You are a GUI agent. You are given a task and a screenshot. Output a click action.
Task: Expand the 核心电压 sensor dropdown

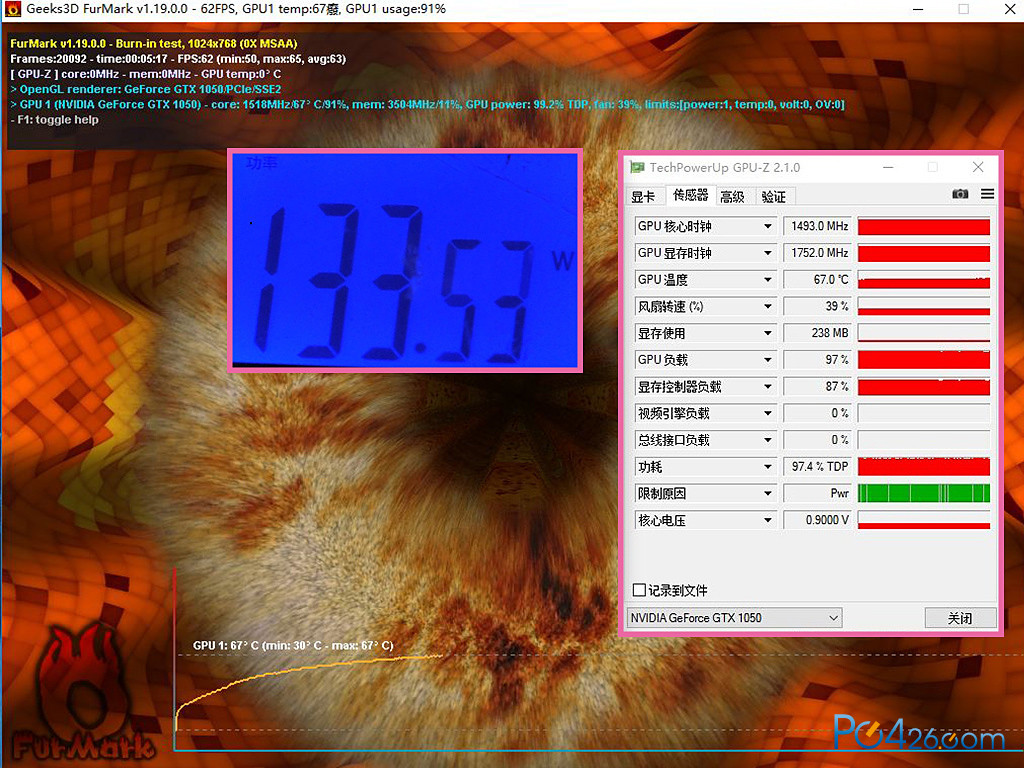[768, 521]
